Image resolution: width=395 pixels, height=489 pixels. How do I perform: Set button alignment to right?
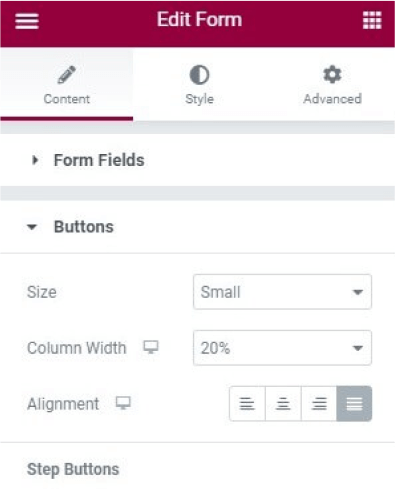(x=319, y=404)
